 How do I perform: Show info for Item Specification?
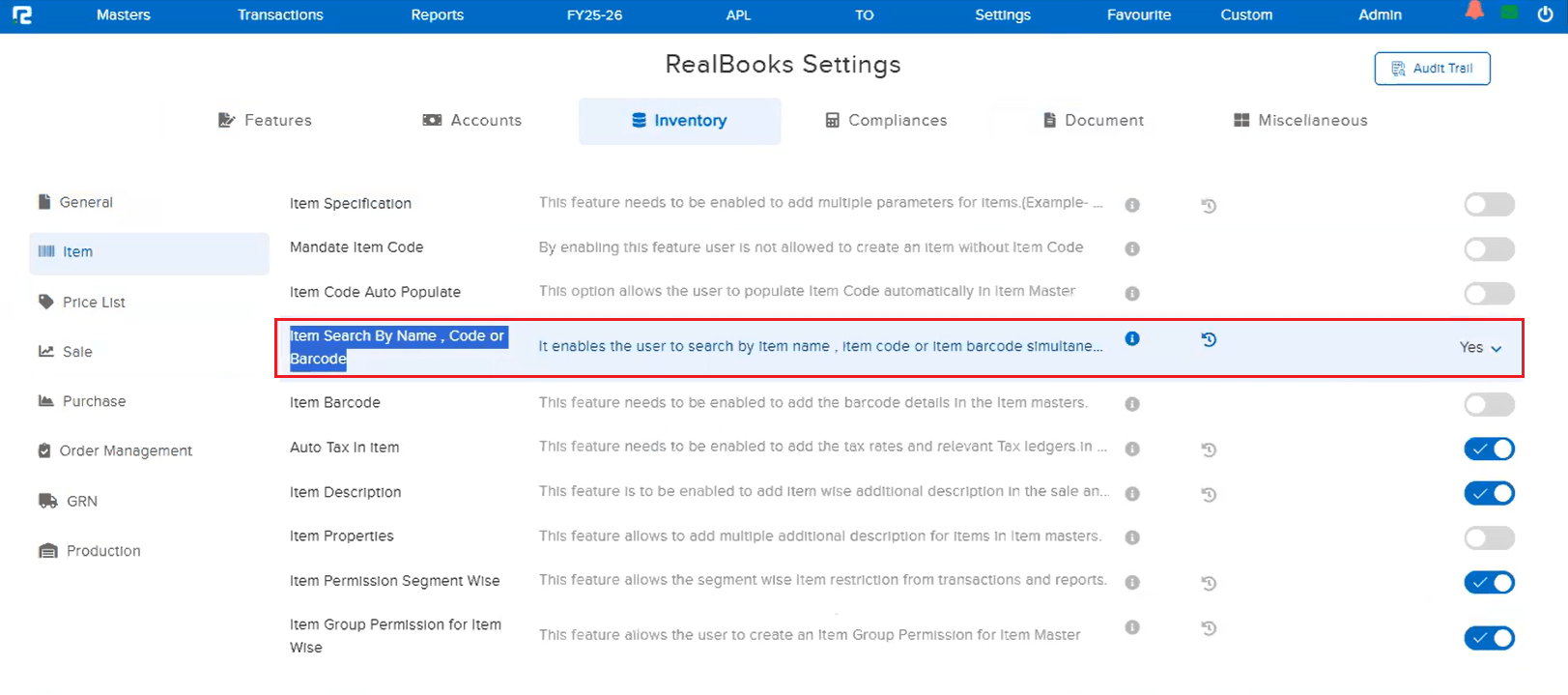click(1132, 205)
